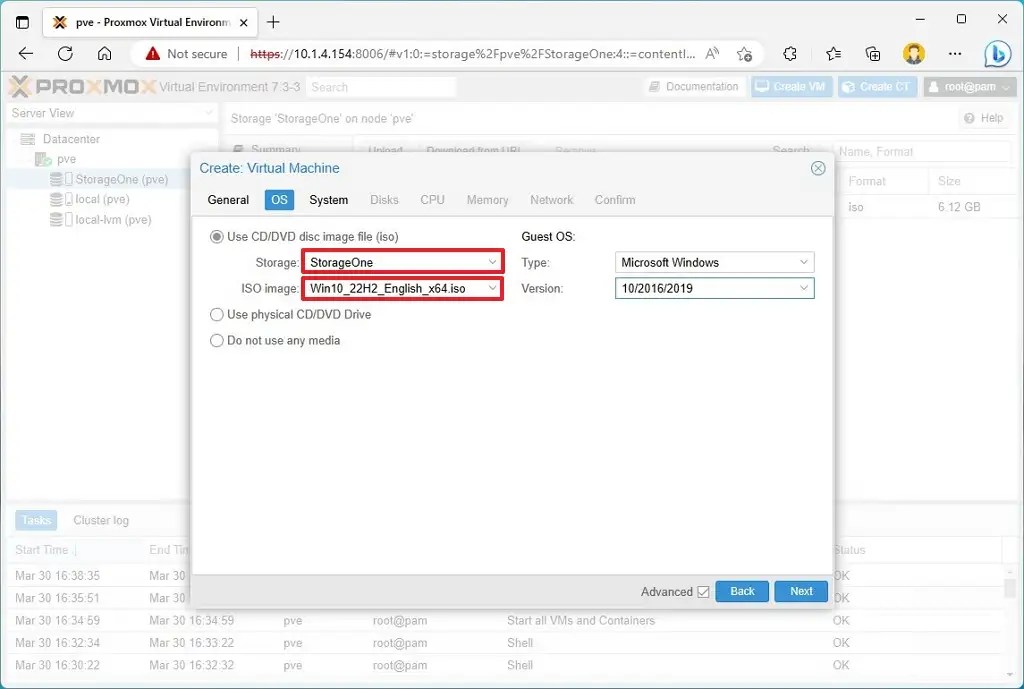The height and width of the screenshot is (689, 1024).
Task: Click the Next button
Action: point(800,591)
